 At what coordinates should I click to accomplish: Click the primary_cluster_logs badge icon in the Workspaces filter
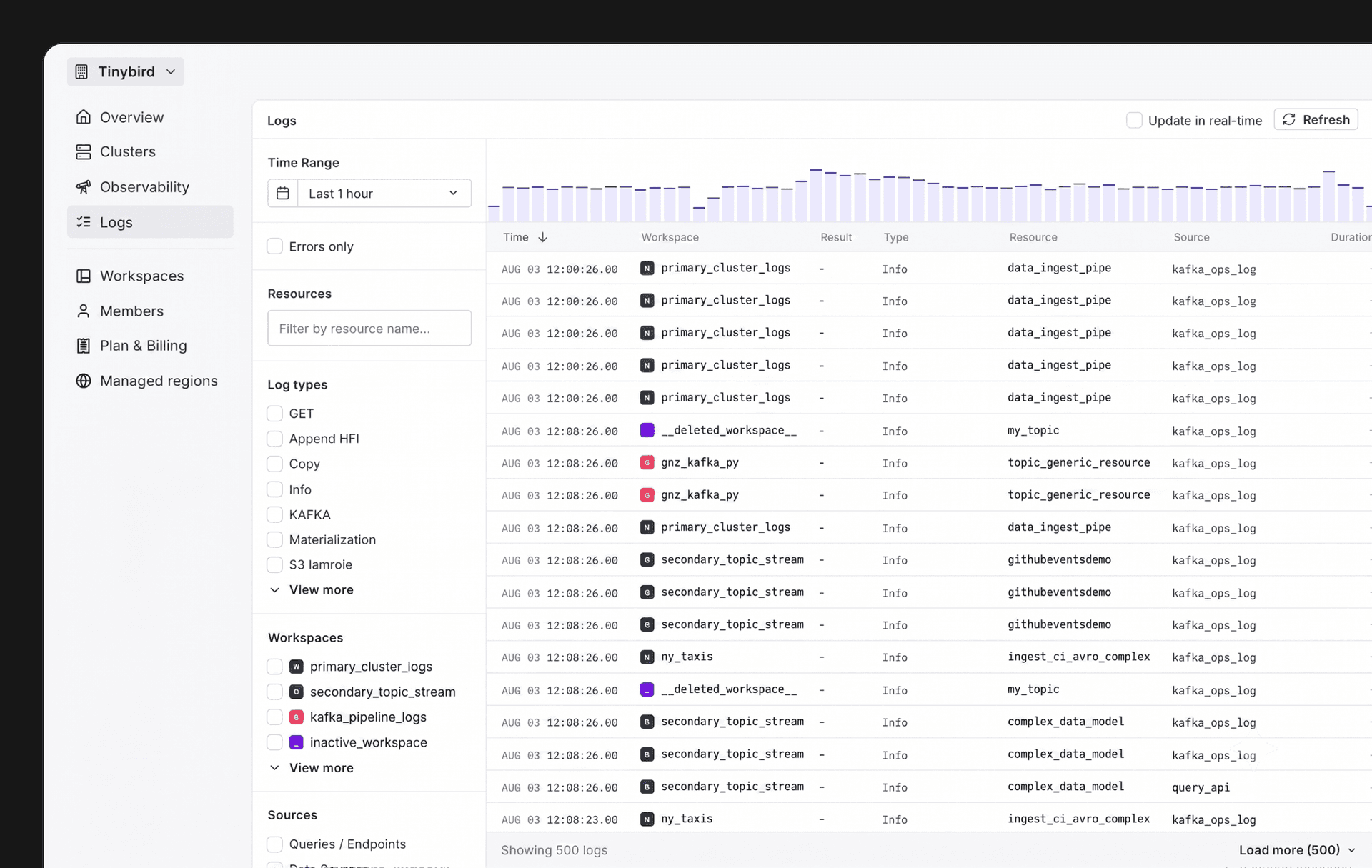pyautogui.click(x=296, y=667)
